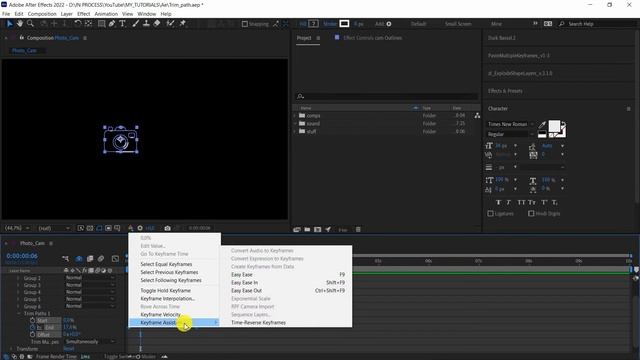Open the Animation menu
Screen dimensions: 640x360
(106, 14)
